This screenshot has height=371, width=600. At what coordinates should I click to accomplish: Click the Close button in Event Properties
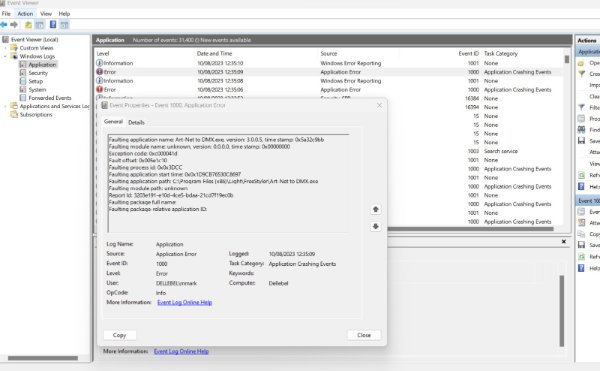(x=364, y=335)
